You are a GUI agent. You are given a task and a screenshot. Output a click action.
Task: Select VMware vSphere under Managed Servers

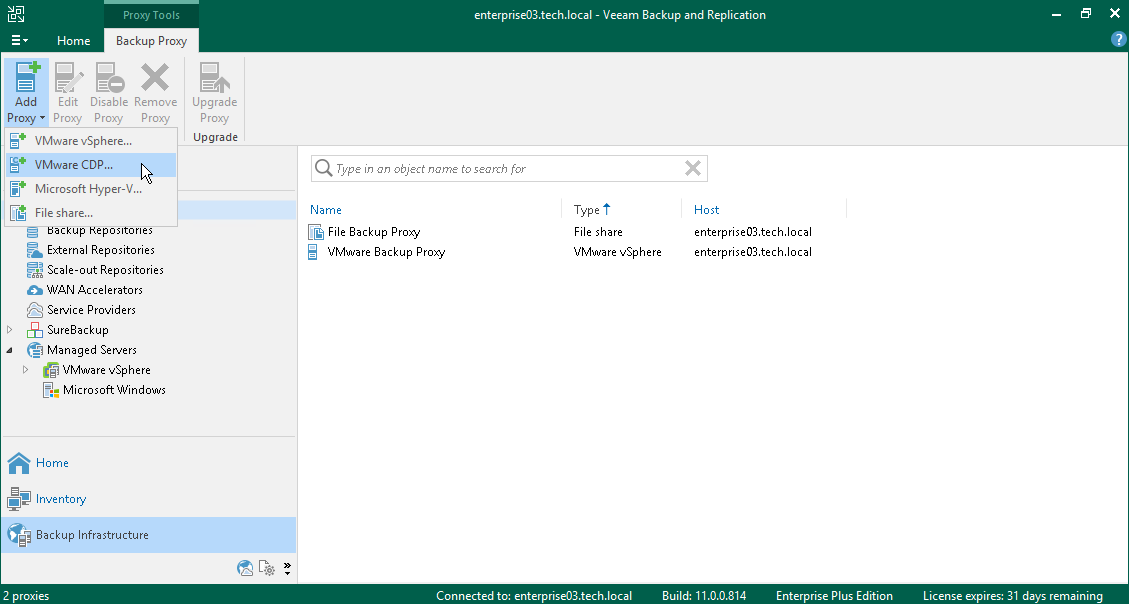[x=107, y=370]
